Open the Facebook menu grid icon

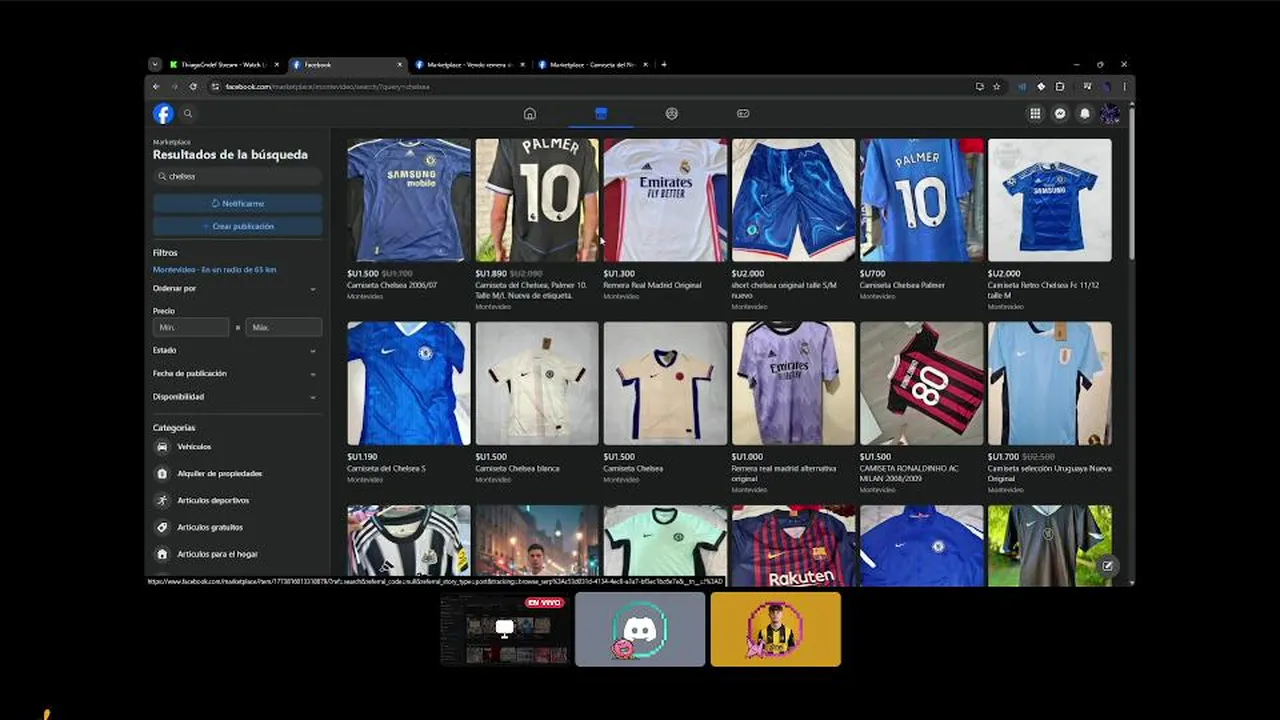point(1035,114)
